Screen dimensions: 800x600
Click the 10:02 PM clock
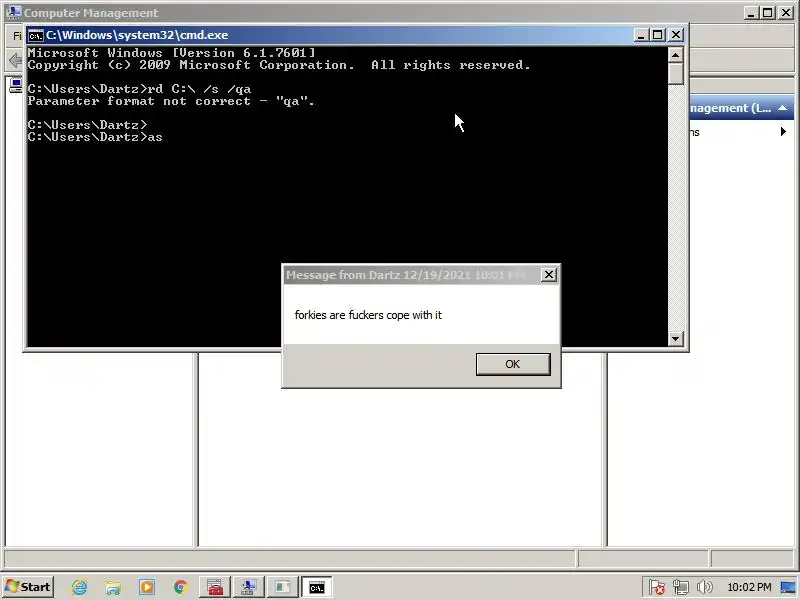coord(749,587)
